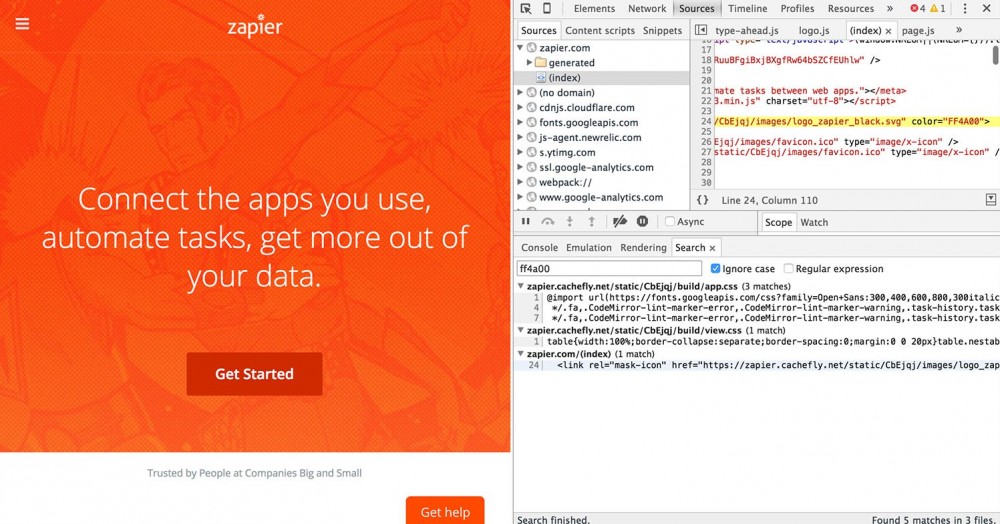
Task: Switch to the Elements panel
Action: coord(594,8)
